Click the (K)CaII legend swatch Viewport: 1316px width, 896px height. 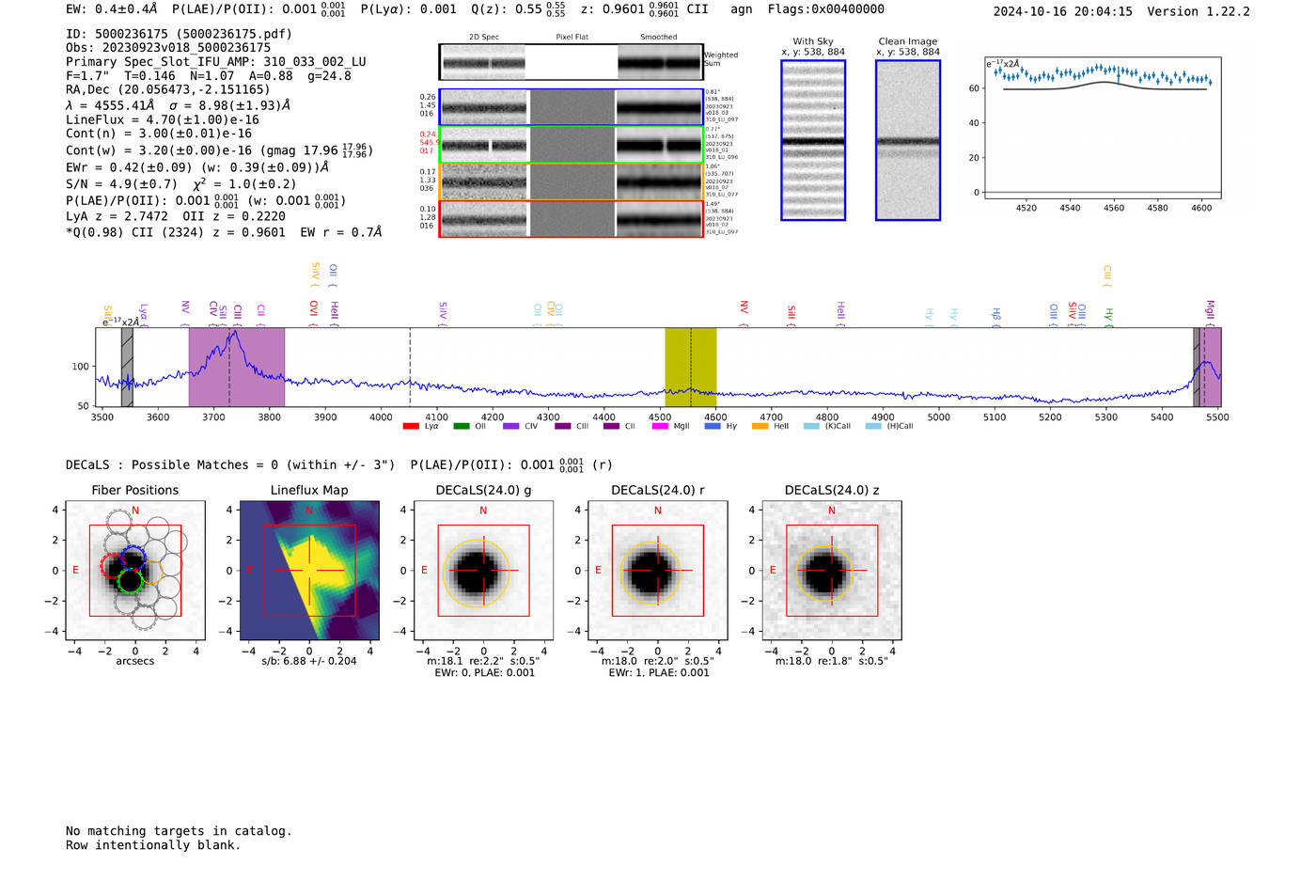tap(811, 426)
